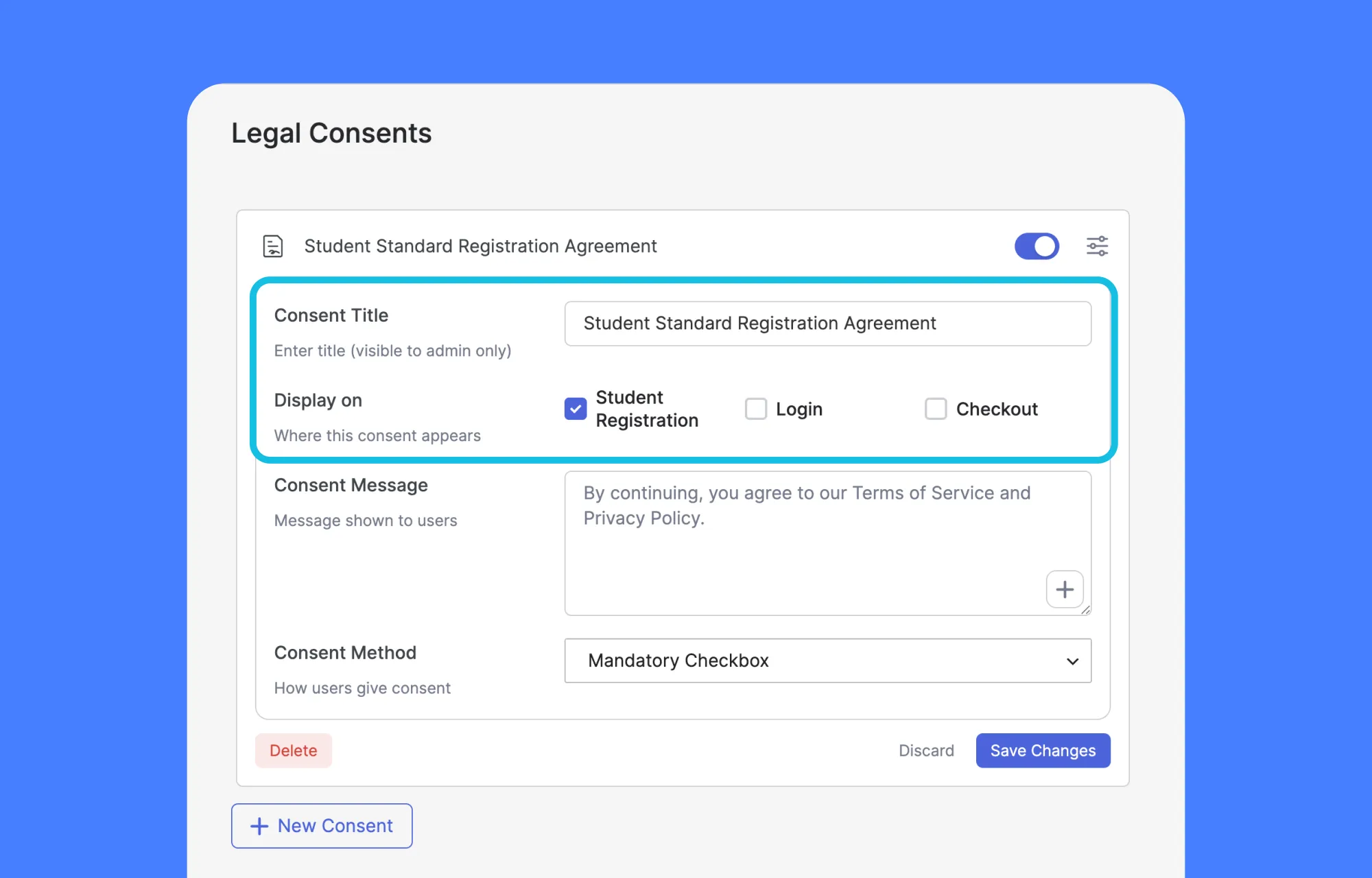Image resolution: width=1372 pixels, height=878 pixels.
Task: Toggle the Student Standard Registration Agreement switch
Action: click(1037, 246)
